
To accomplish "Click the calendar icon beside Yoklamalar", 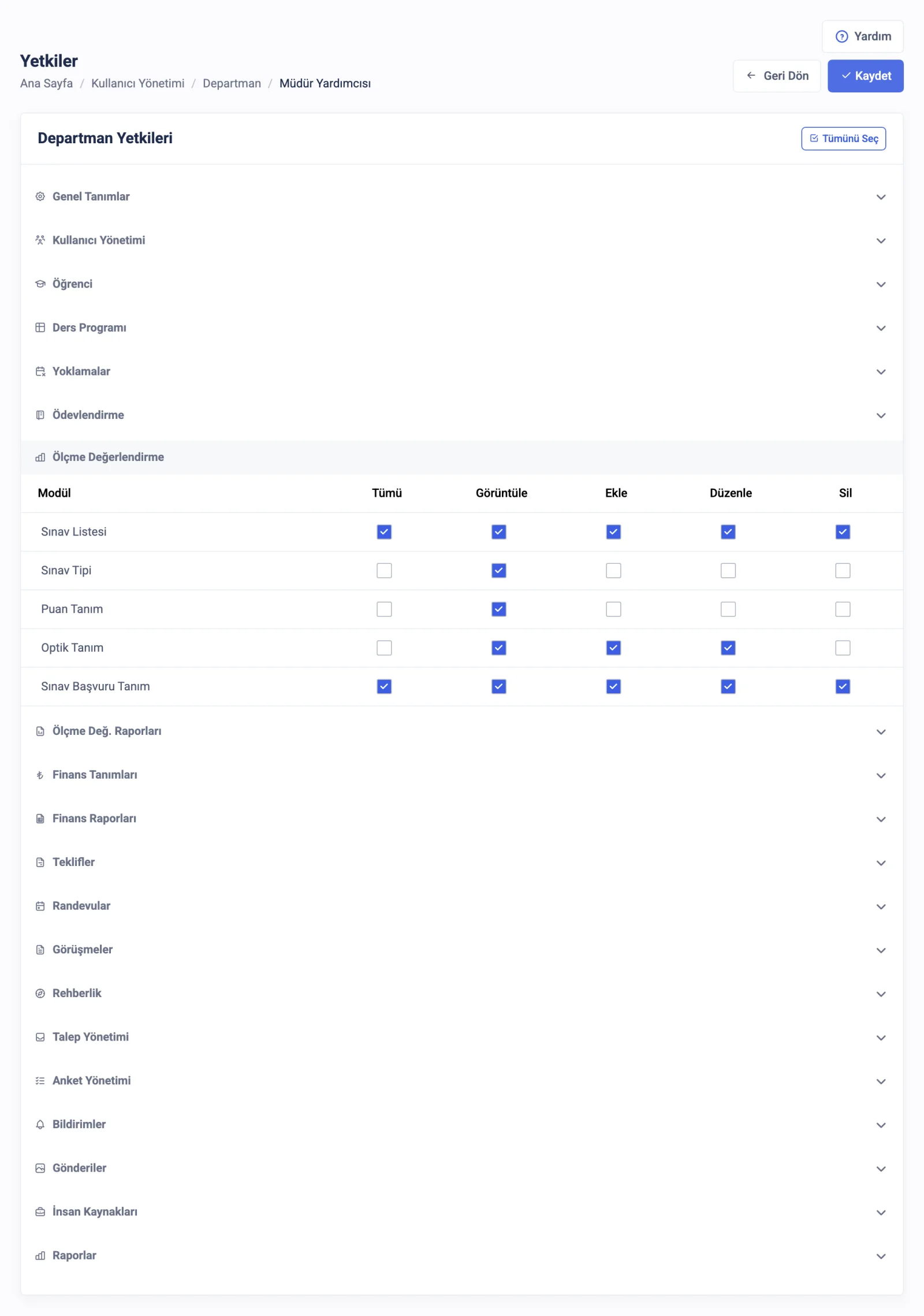I will click(40, 371).
